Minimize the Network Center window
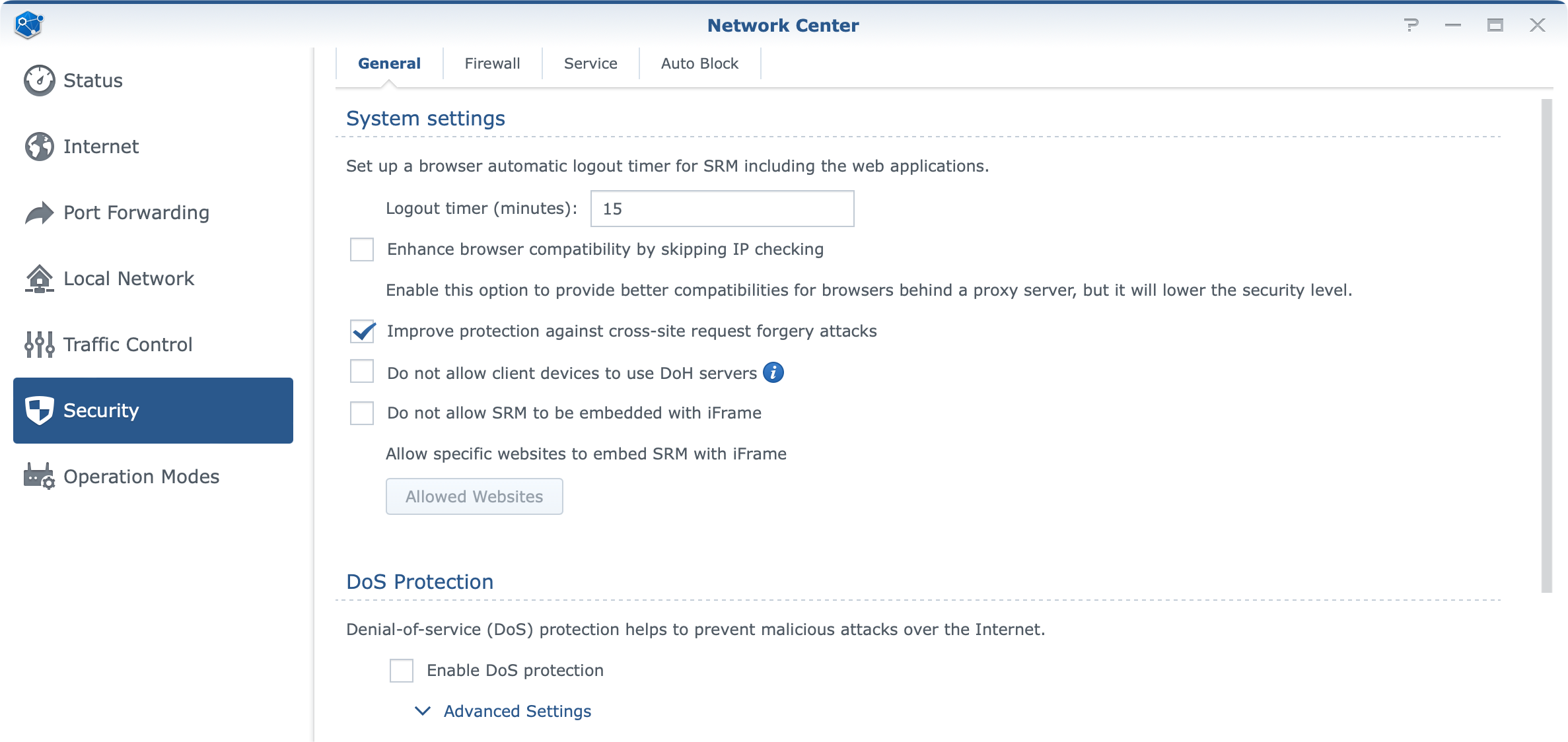 click(x=1453, y=25)
